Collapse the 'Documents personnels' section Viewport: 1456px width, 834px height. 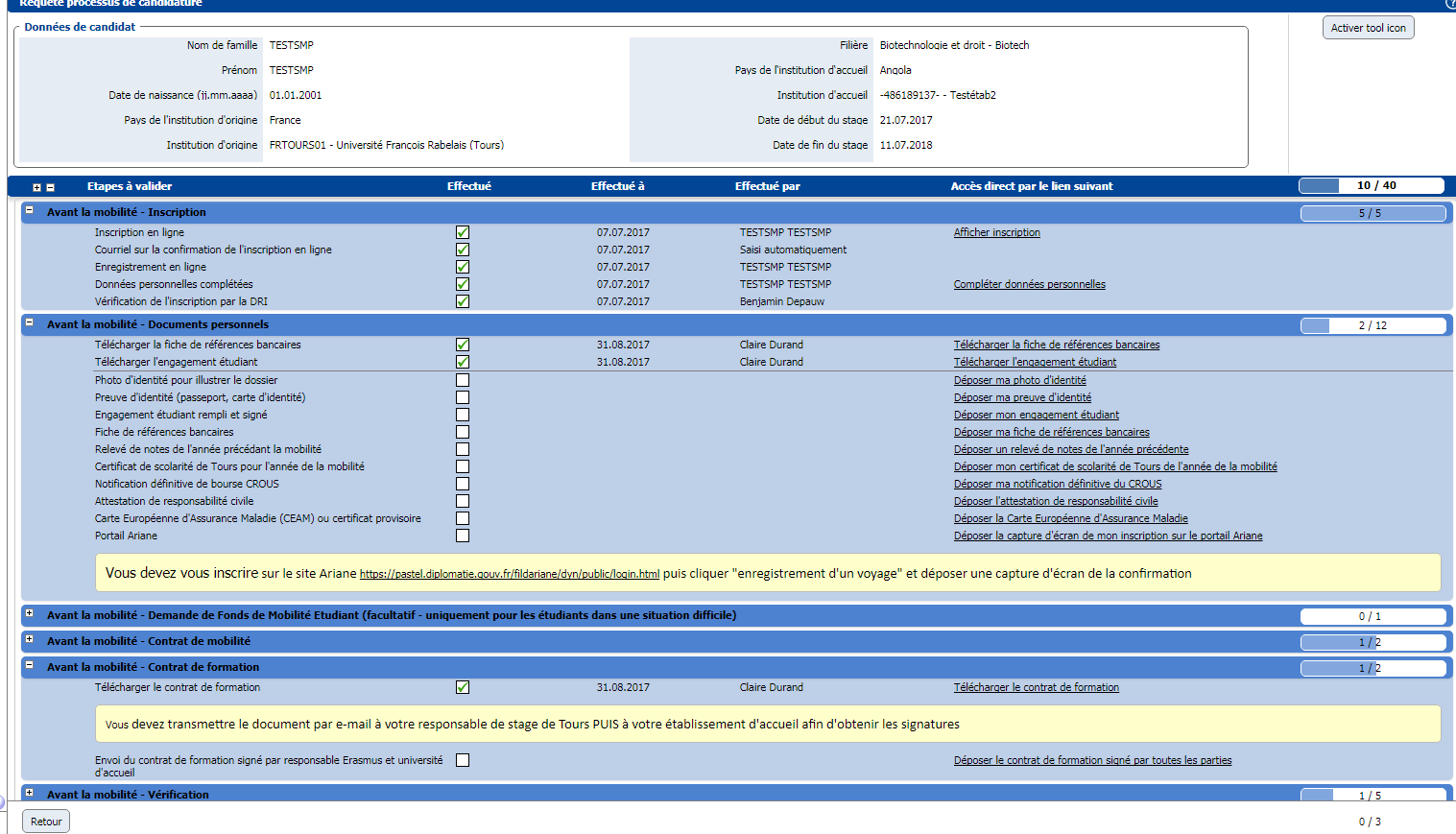click(30, 322)
